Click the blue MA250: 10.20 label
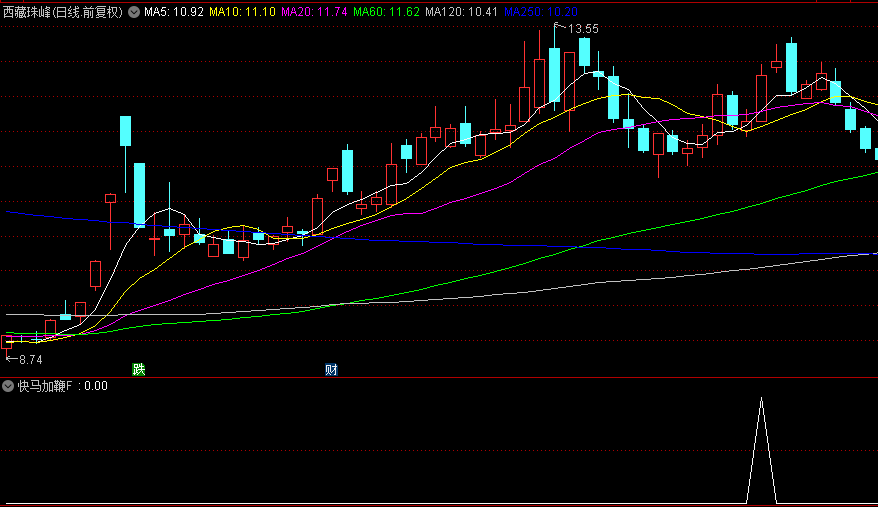Viewport: 878px width, 507px height. (x=541, y=12)
